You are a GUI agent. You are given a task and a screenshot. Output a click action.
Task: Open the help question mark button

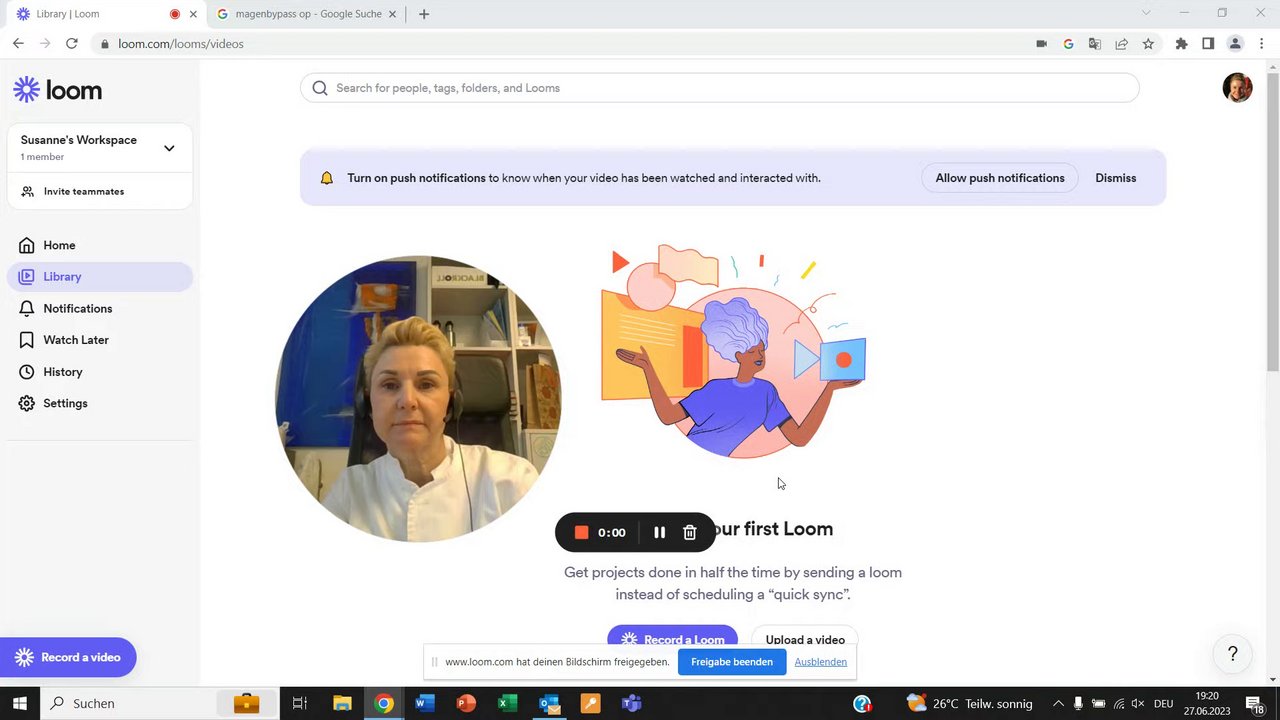pyautogui.click(x=1232, y=654)
